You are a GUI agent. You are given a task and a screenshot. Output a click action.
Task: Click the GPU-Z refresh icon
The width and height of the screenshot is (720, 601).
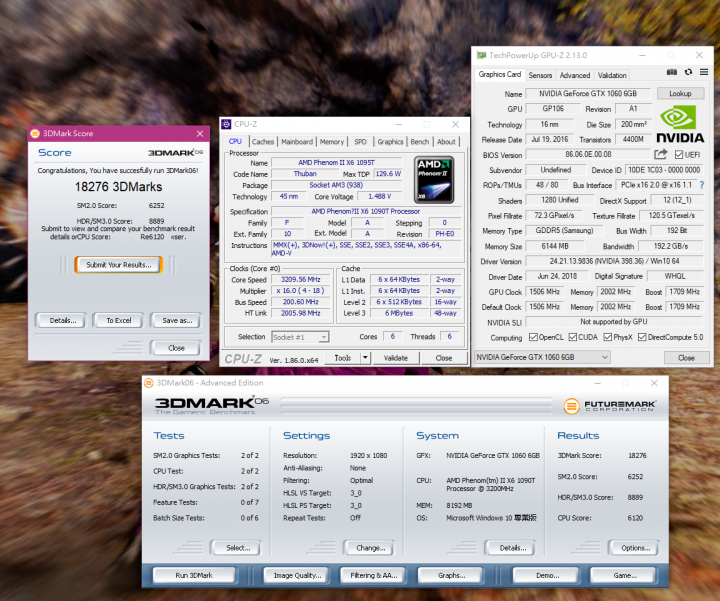[688, 72]
